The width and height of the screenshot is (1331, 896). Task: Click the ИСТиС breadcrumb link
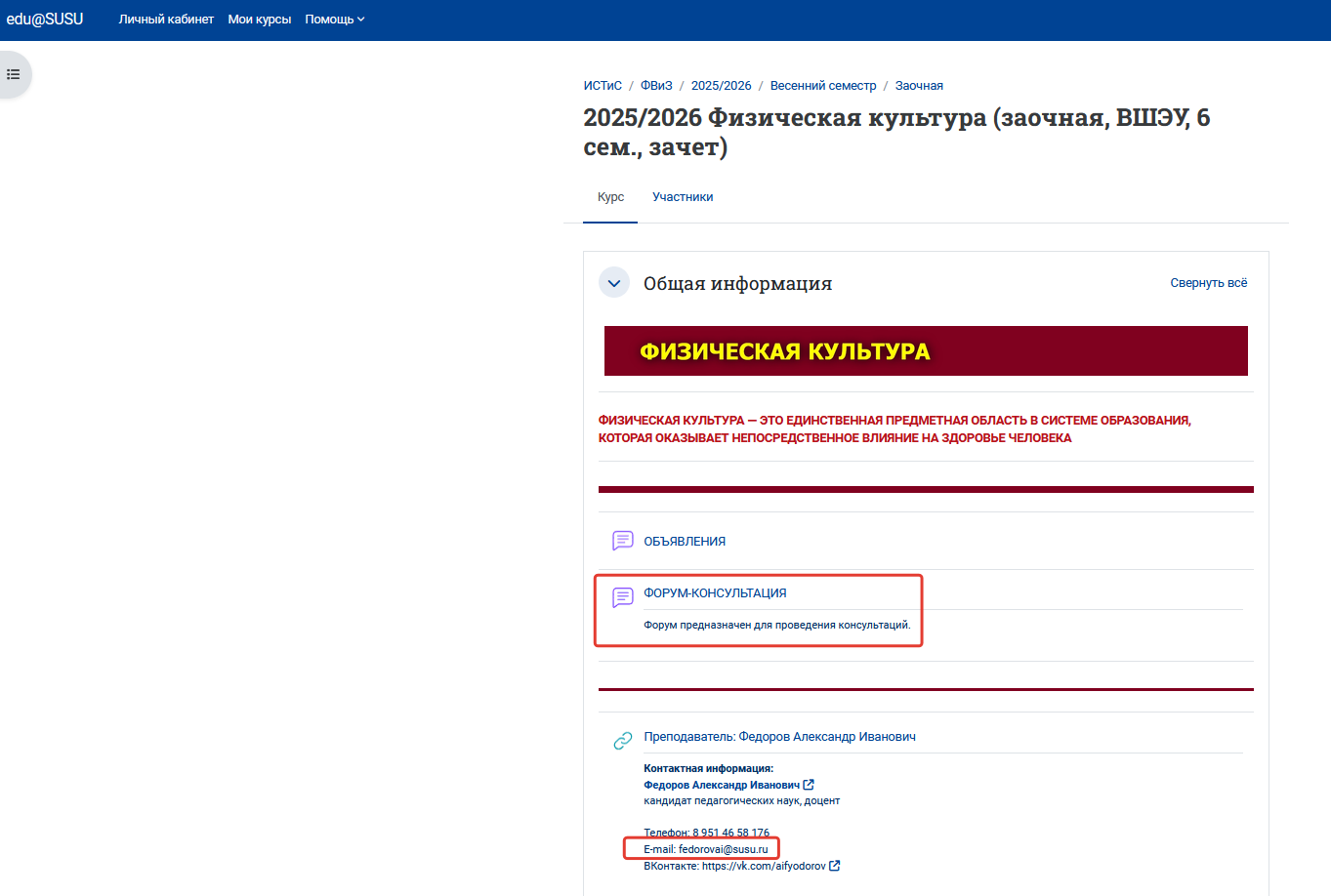point(603,86)
